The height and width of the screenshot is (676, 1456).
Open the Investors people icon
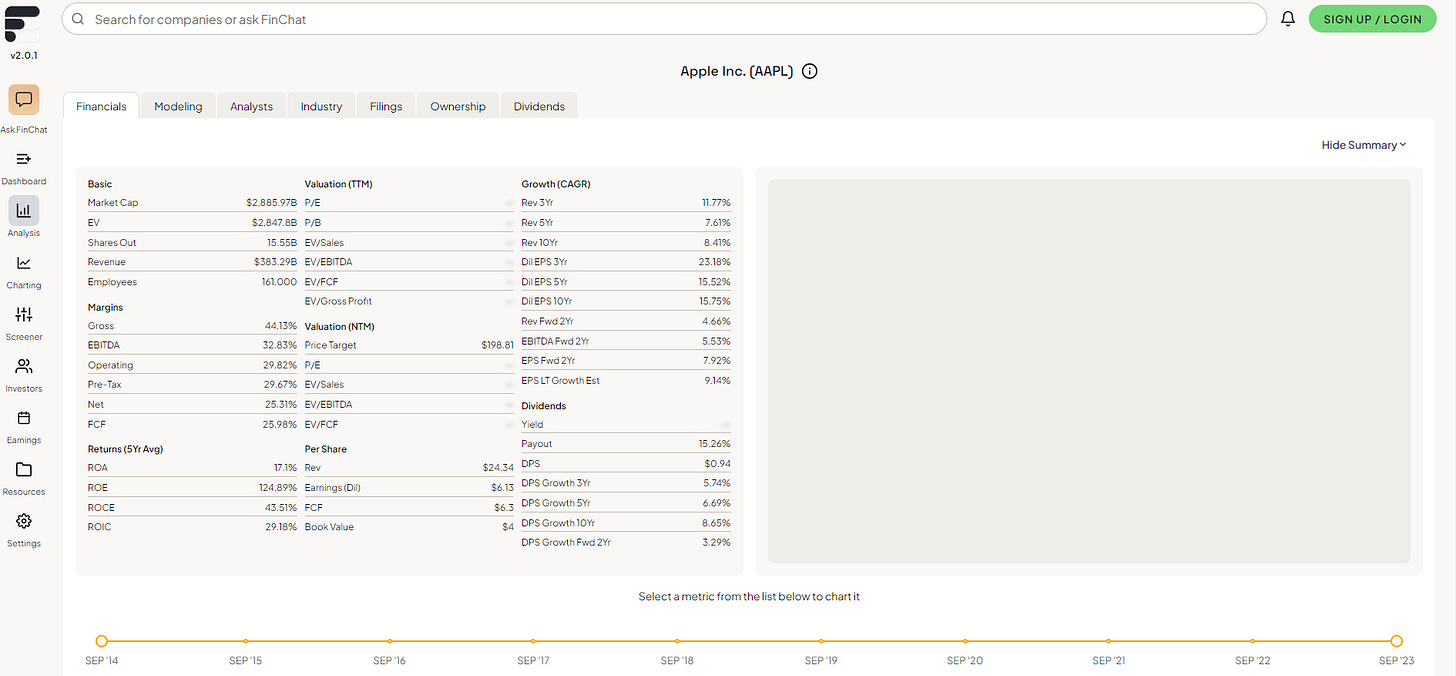tap(24, 366)
